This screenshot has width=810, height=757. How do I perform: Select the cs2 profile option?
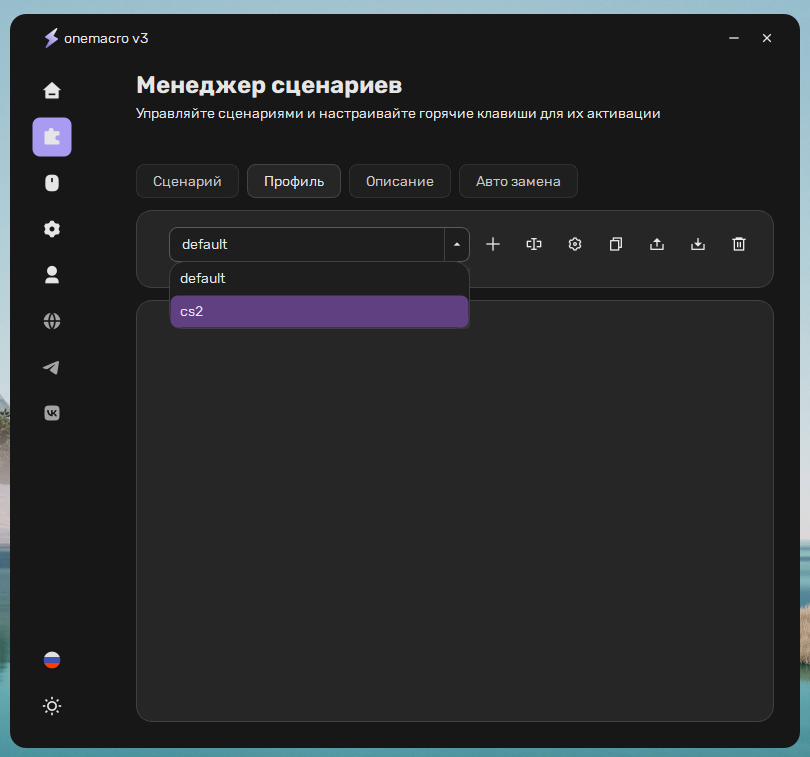(319, 312)
